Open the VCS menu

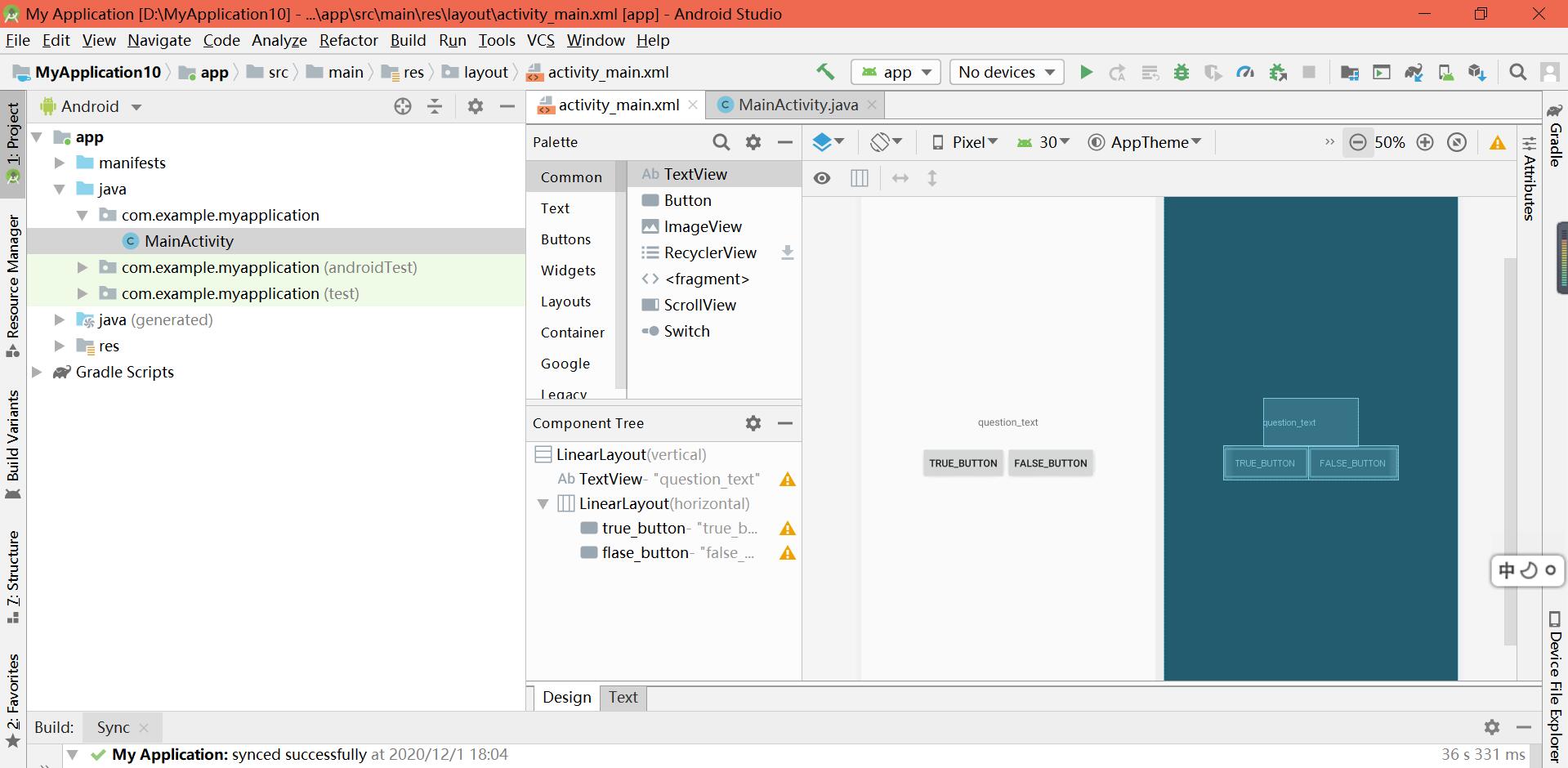pyautogui.click(x=541, y=40)
